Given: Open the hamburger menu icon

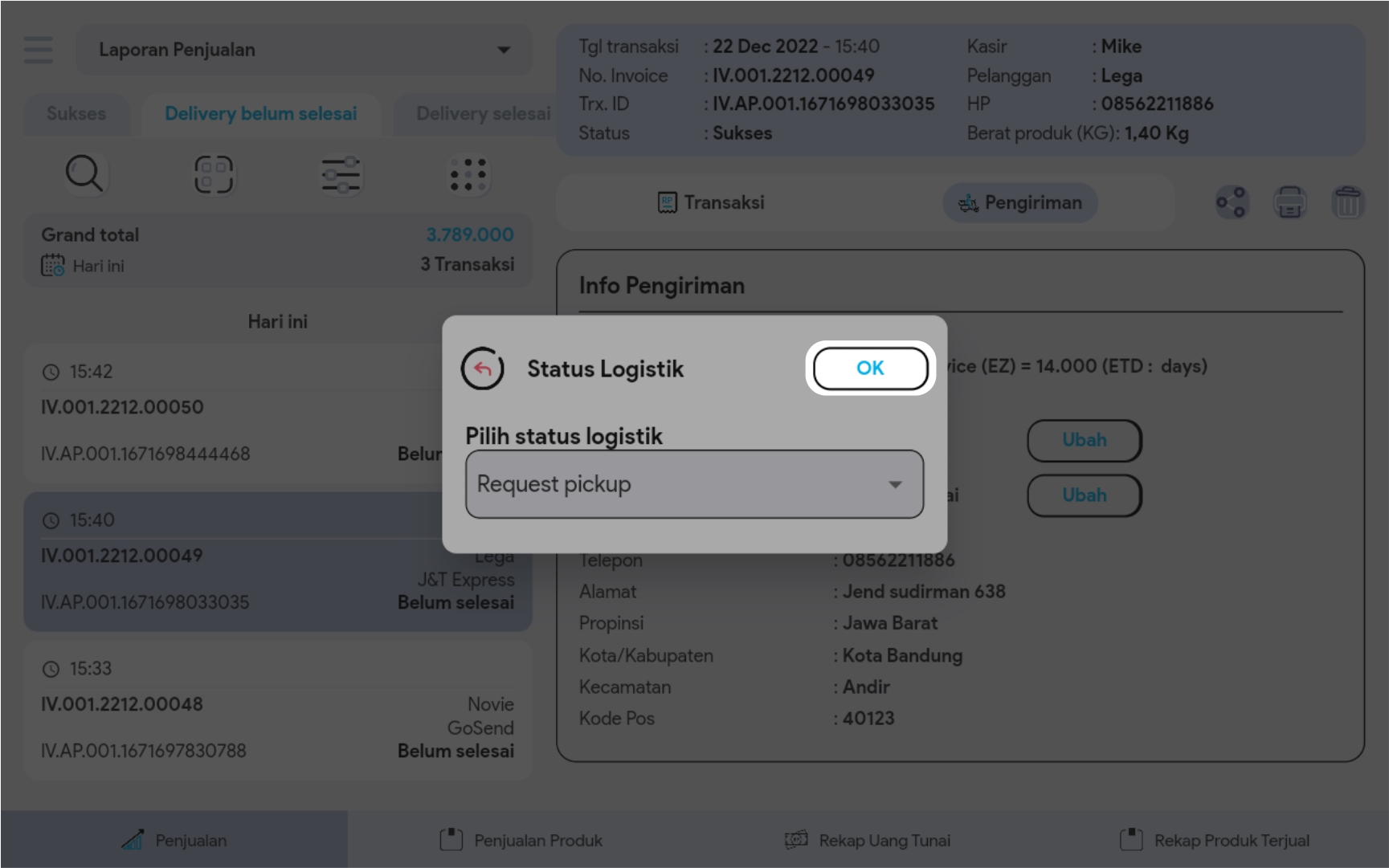Looking at the screenshot, I should [x=38, y=50].
